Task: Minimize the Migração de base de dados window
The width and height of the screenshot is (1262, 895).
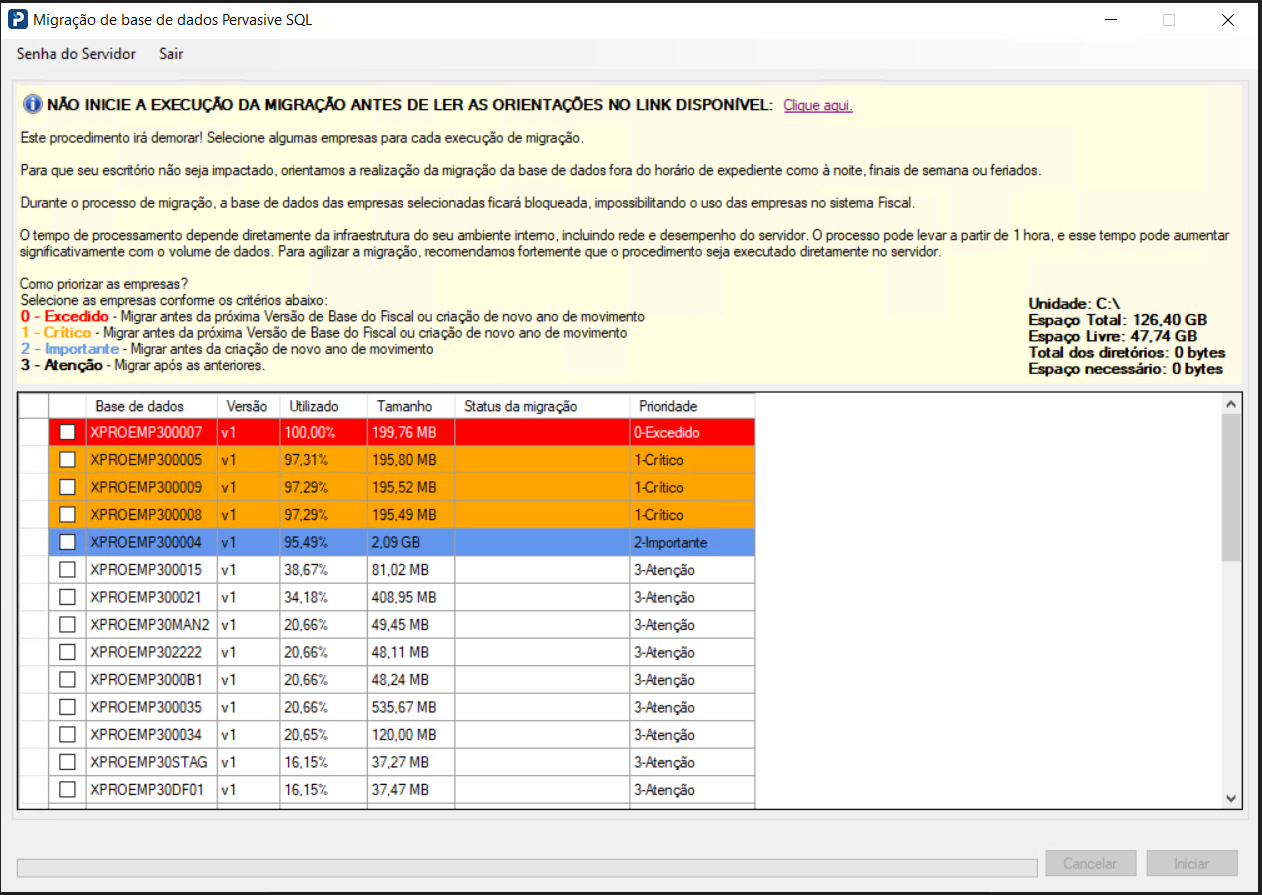Action: (x=1110, y=19)
